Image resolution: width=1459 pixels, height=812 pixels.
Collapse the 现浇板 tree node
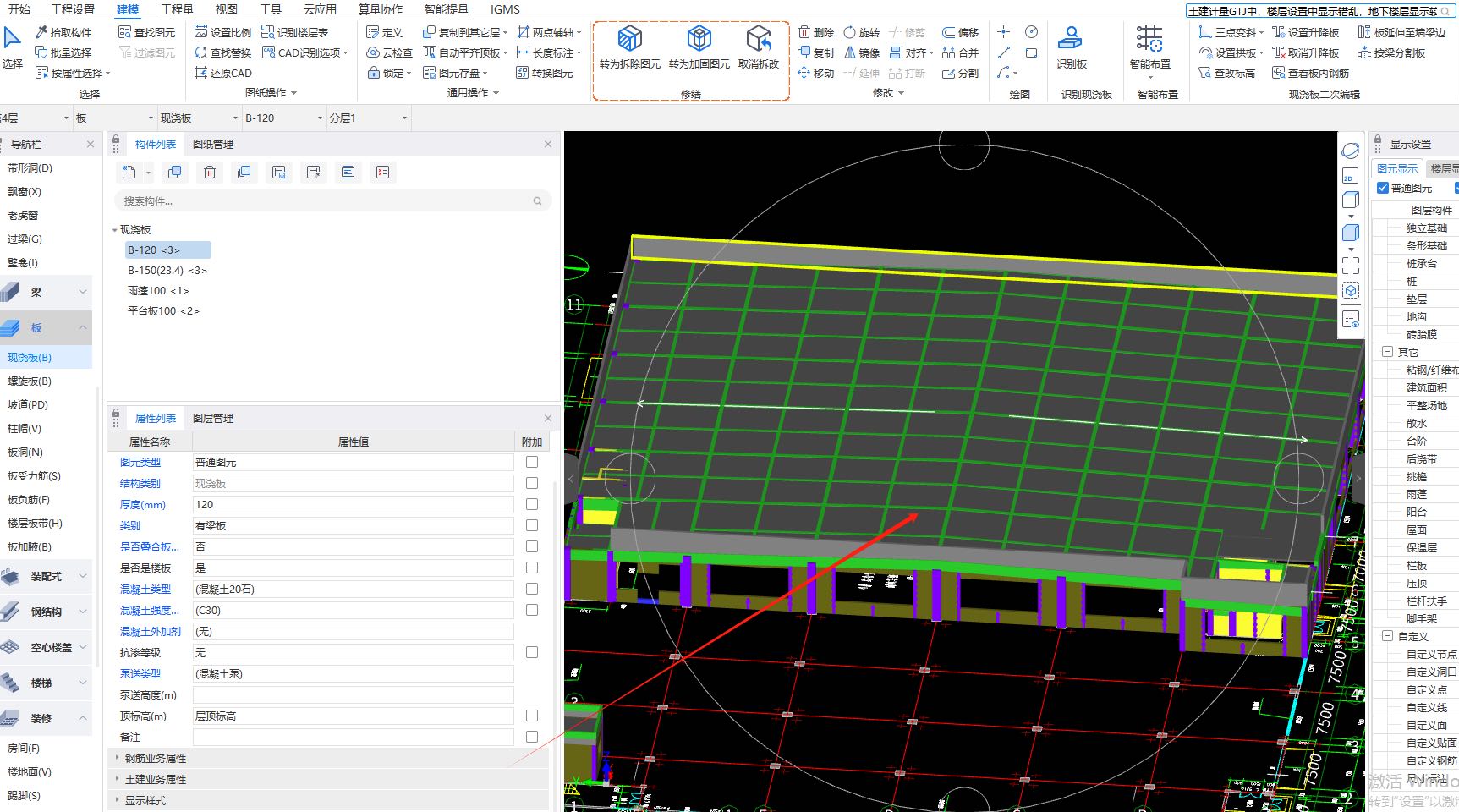pos(114,230)
